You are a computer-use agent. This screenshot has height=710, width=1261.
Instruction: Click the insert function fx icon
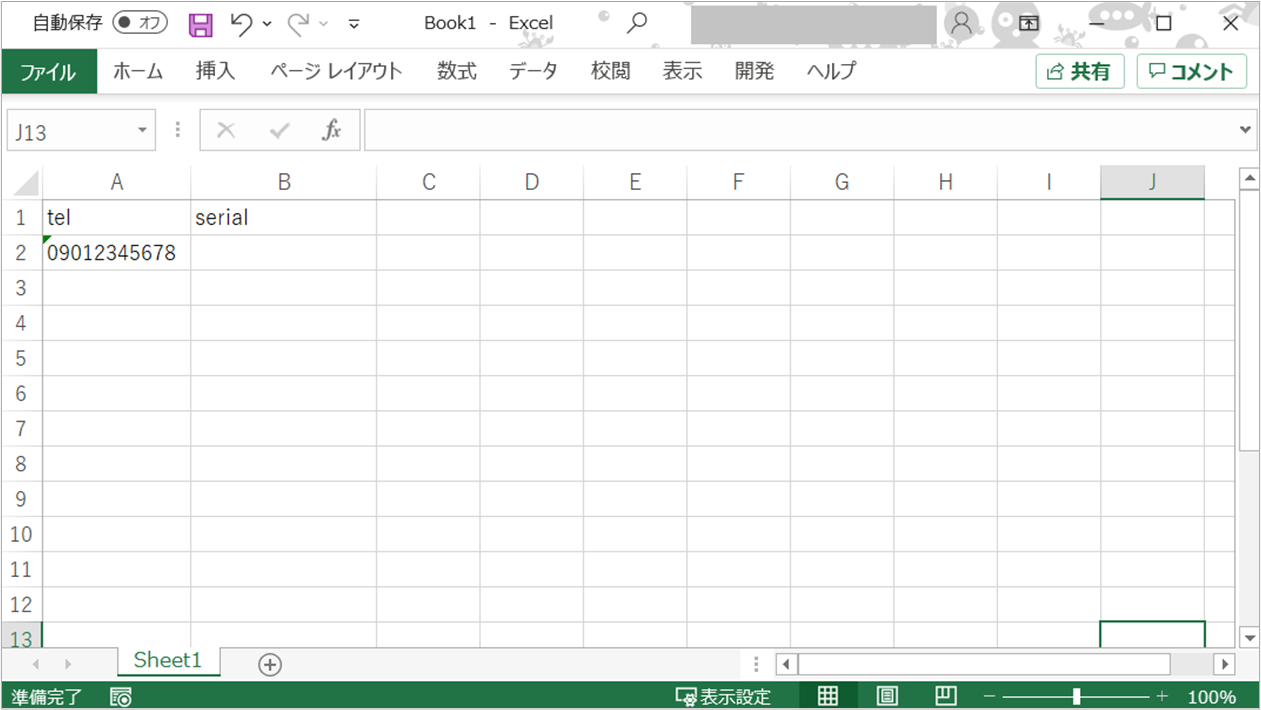tap(331, 130)
